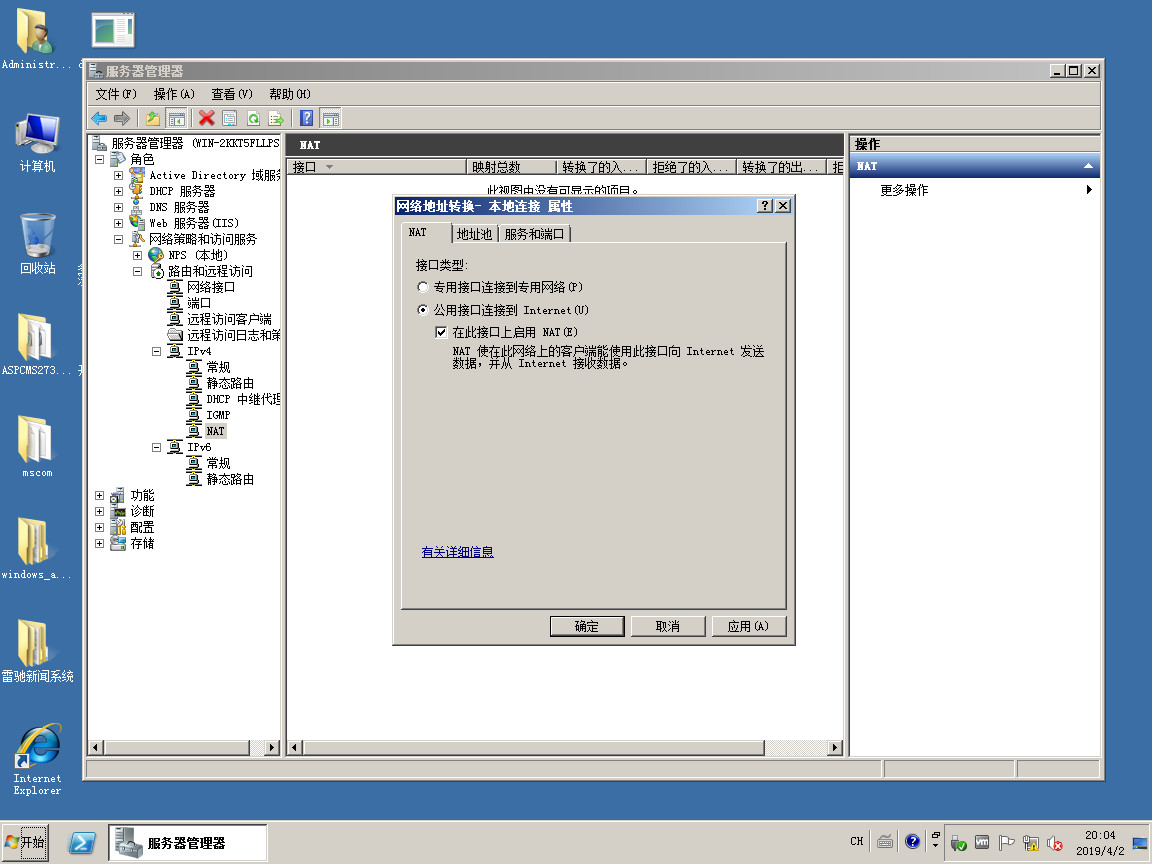
Task: Select 静态路由 under IPv4 in tree
Action: 230,383
